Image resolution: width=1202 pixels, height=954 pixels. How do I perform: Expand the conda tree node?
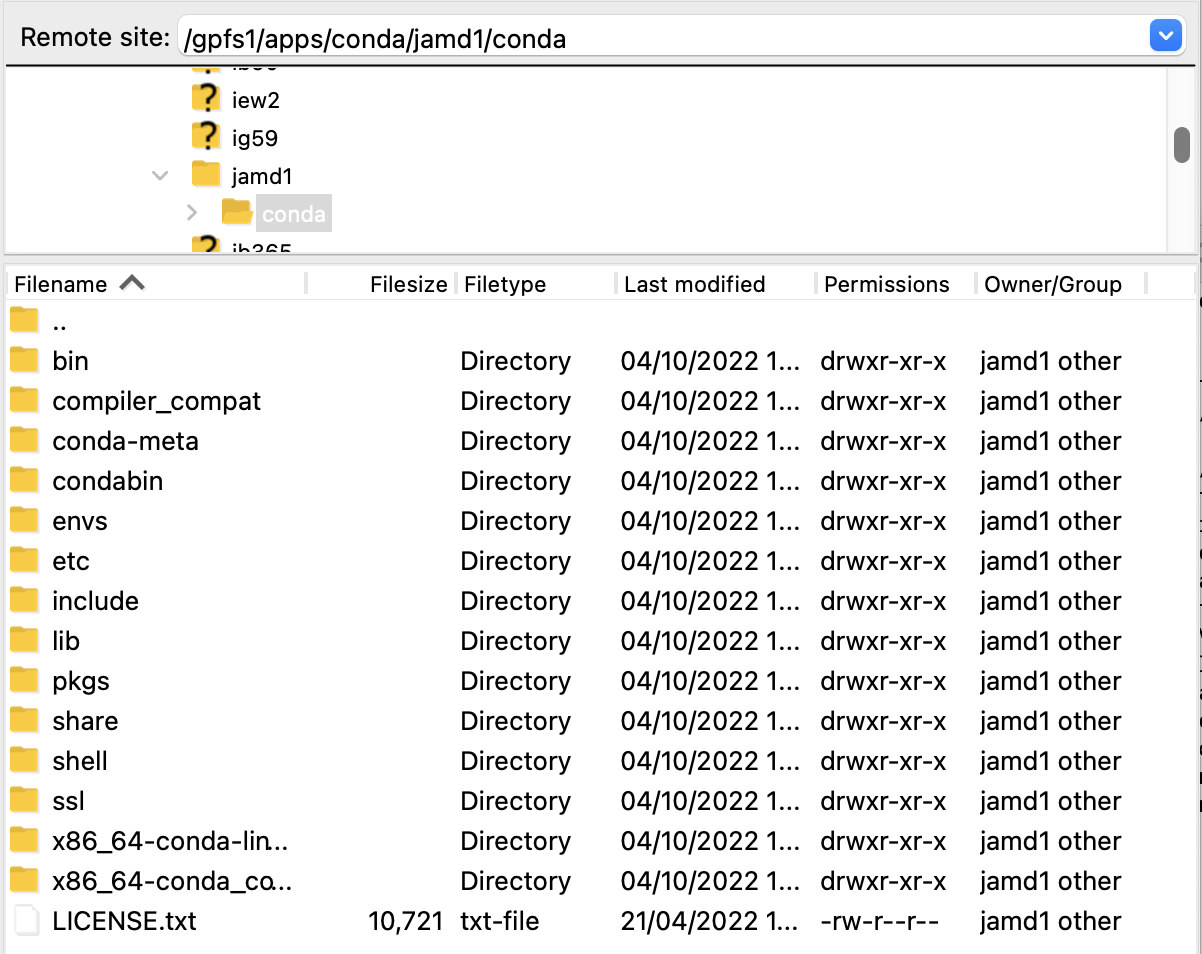coord(193,213)
